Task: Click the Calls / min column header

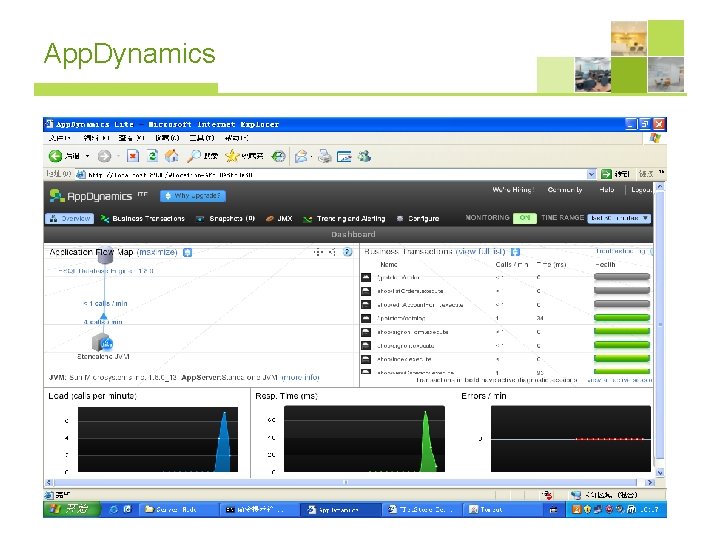Action: [x=511, y=264]
